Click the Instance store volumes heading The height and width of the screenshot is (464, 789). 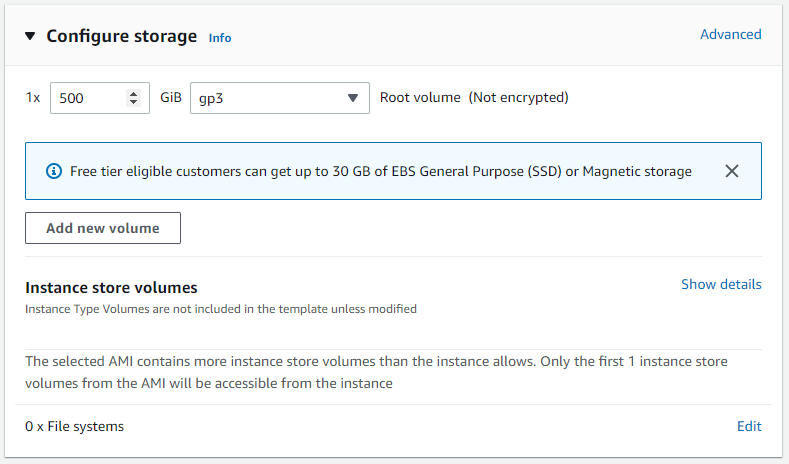pos(111,288)
